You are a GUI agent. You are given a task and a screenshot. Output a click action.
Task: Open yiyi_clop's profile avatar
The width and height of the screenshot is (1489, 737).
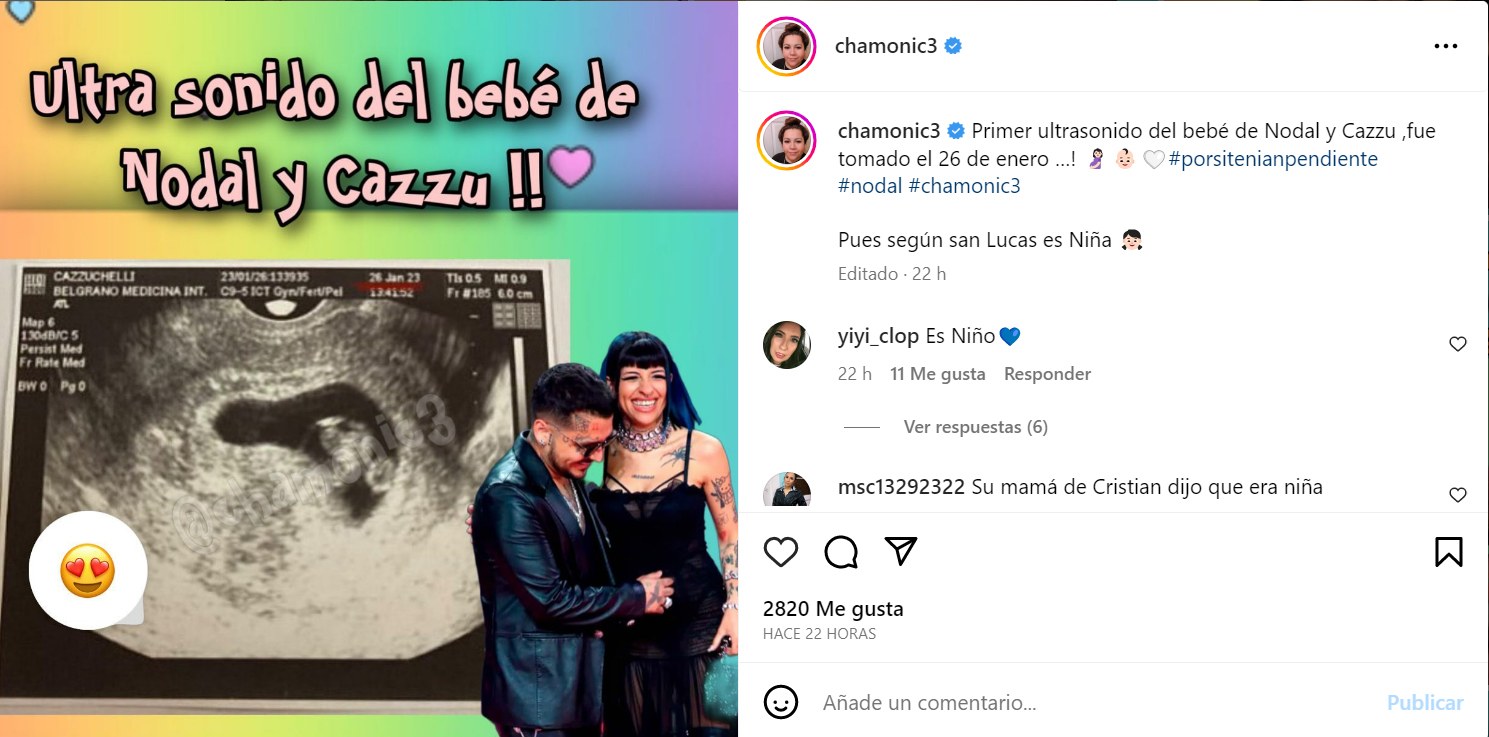click(x=787, y=345)
